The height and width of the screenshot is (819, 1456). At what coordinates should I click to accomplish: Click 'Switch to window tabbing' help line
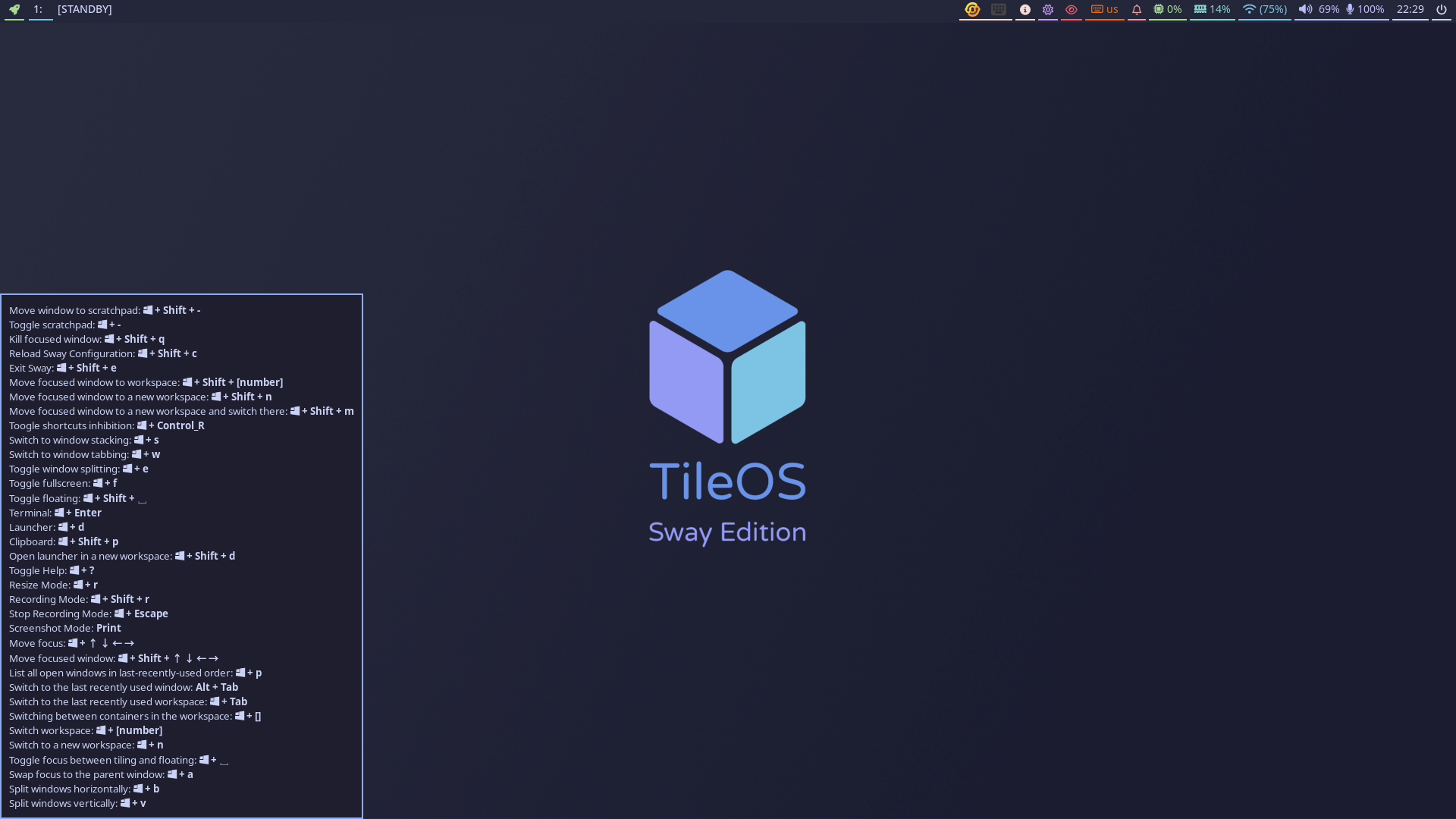85,454
